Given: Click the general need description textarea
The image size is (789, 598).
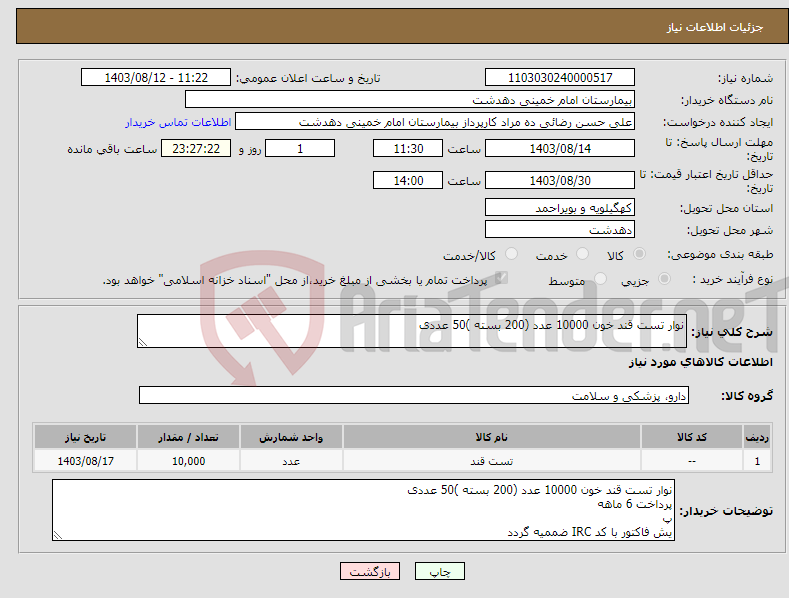Looking at the screenshot, I should 412,331.
